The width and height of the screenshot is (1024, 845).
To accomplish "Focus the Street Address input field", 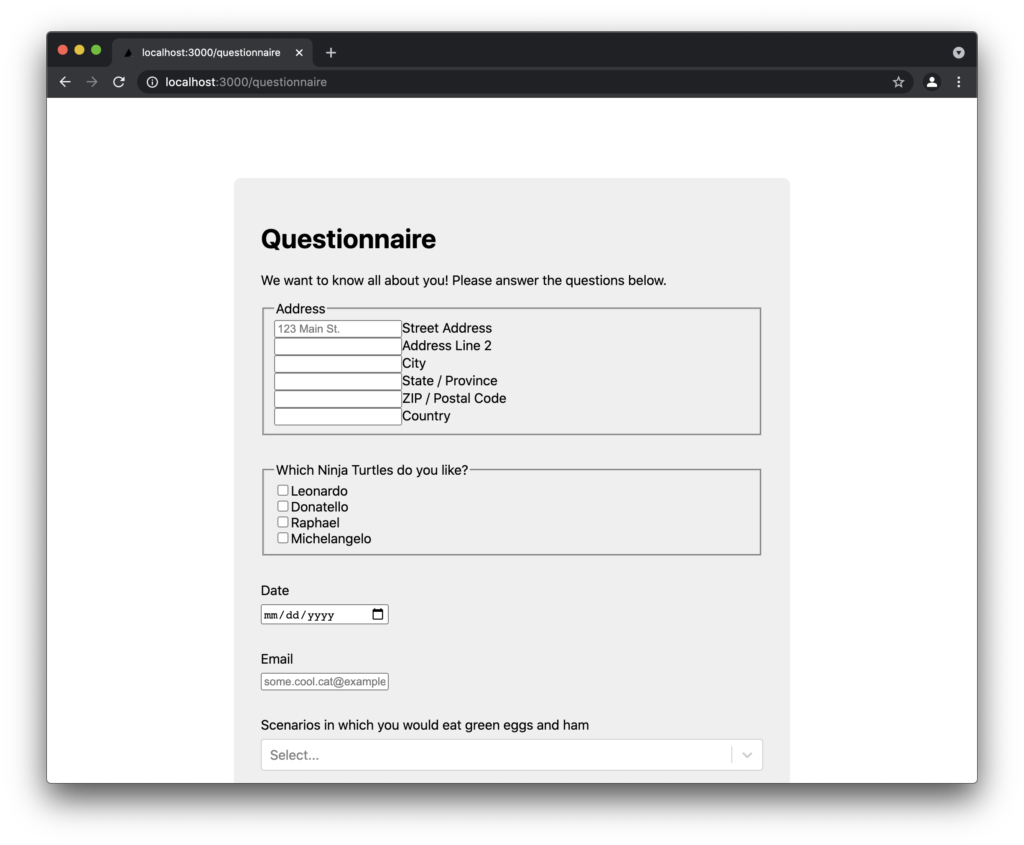I will click(338, 329).
